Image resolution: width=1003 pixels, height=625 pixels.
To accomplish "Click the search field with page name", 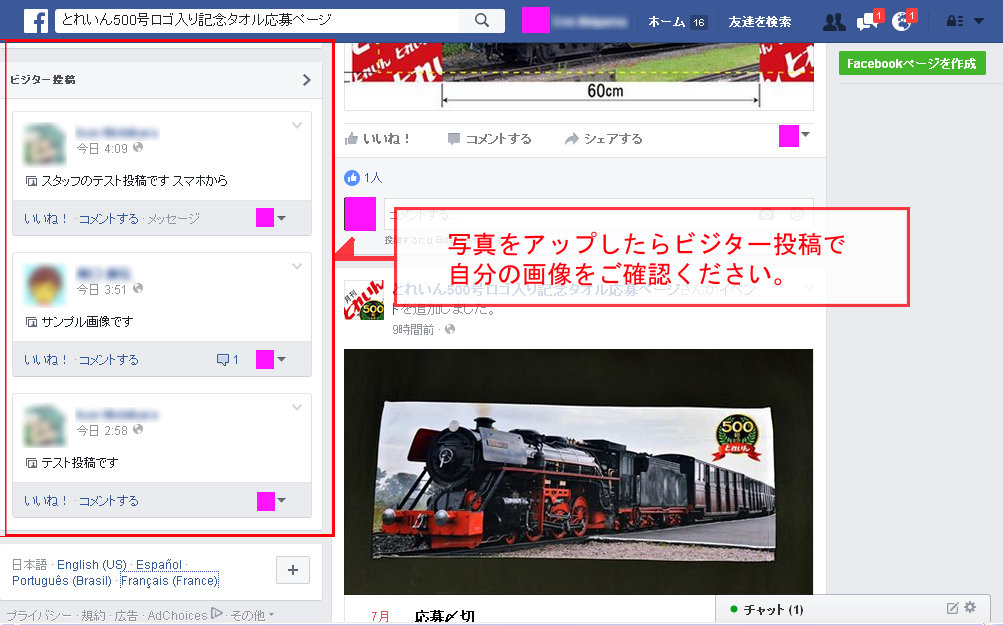I will (x=258, y=20).
